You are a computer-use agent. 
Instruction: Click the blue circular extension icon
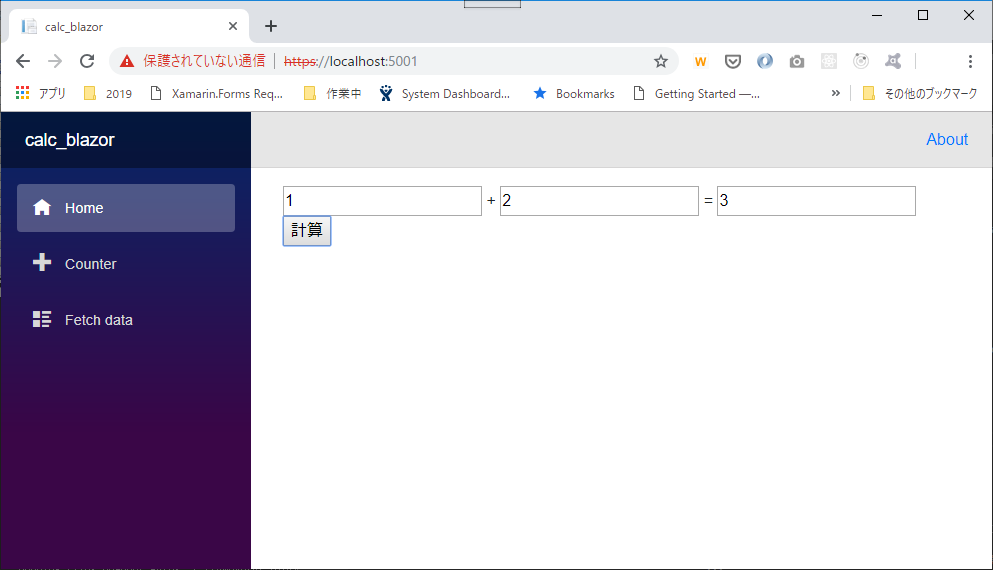765,61
